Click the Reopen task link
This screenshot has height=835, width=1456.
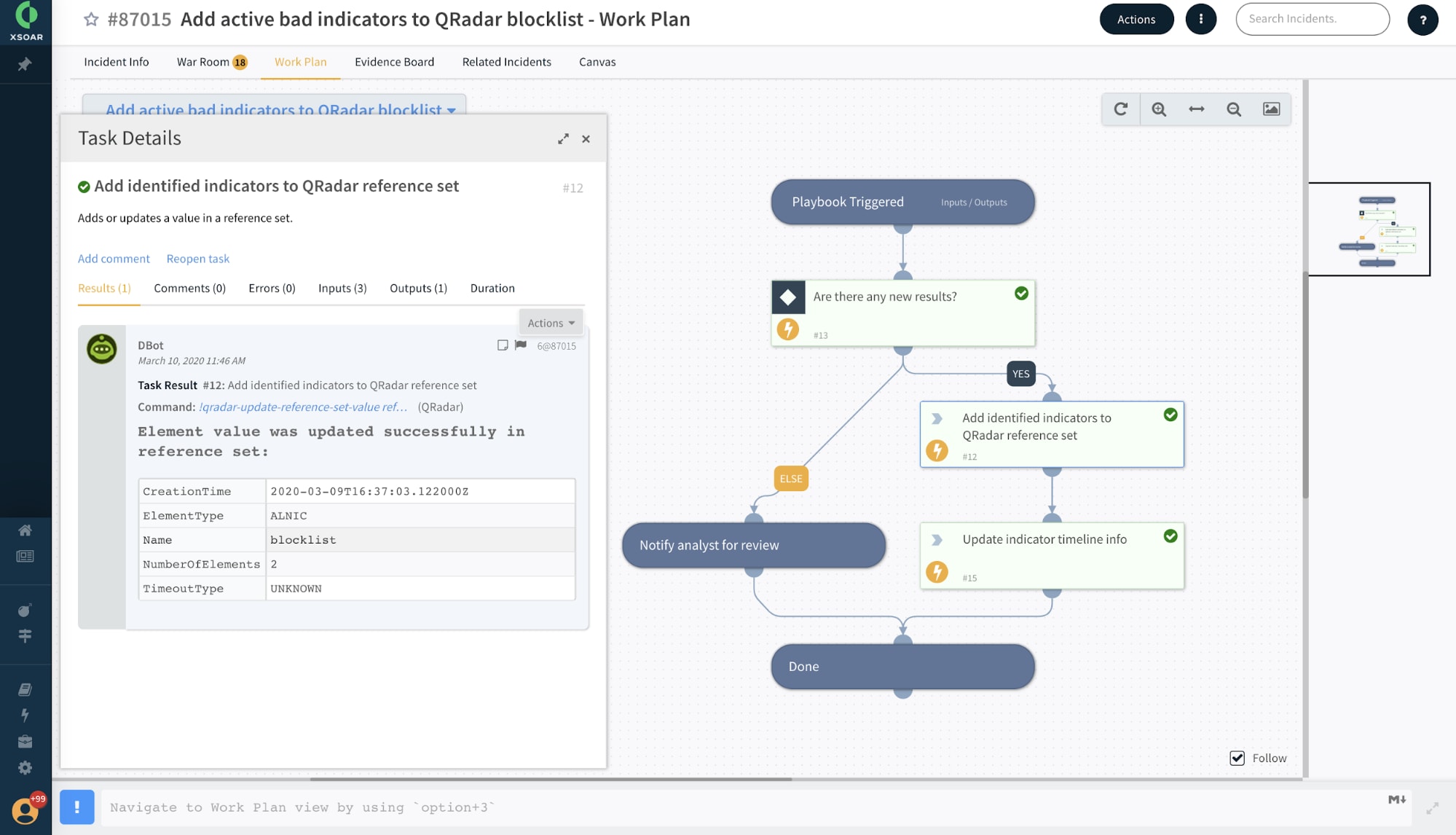(197, 259)
